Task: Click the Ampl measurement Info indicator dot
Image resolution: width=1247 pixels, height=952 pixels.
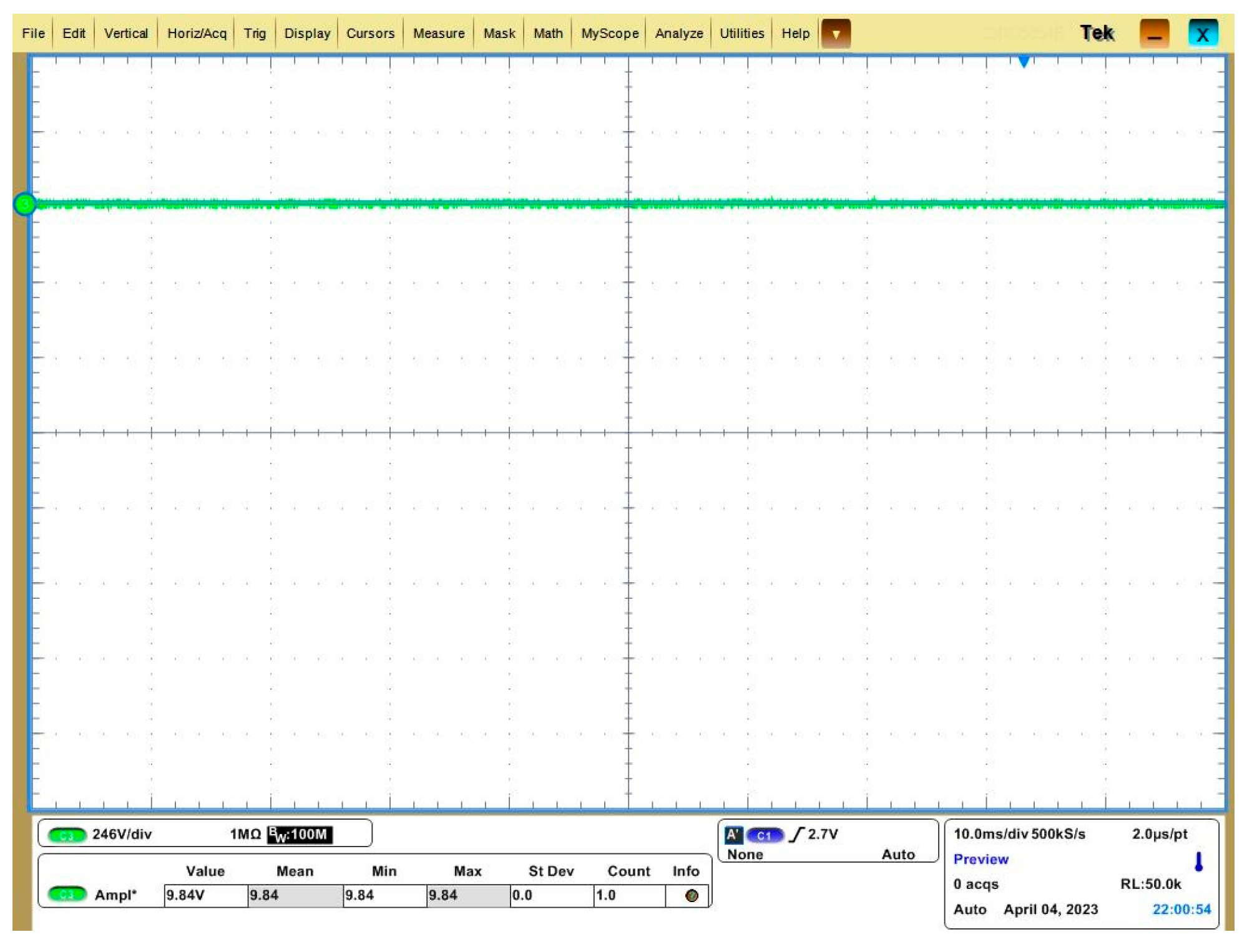Action: [691, 896]
